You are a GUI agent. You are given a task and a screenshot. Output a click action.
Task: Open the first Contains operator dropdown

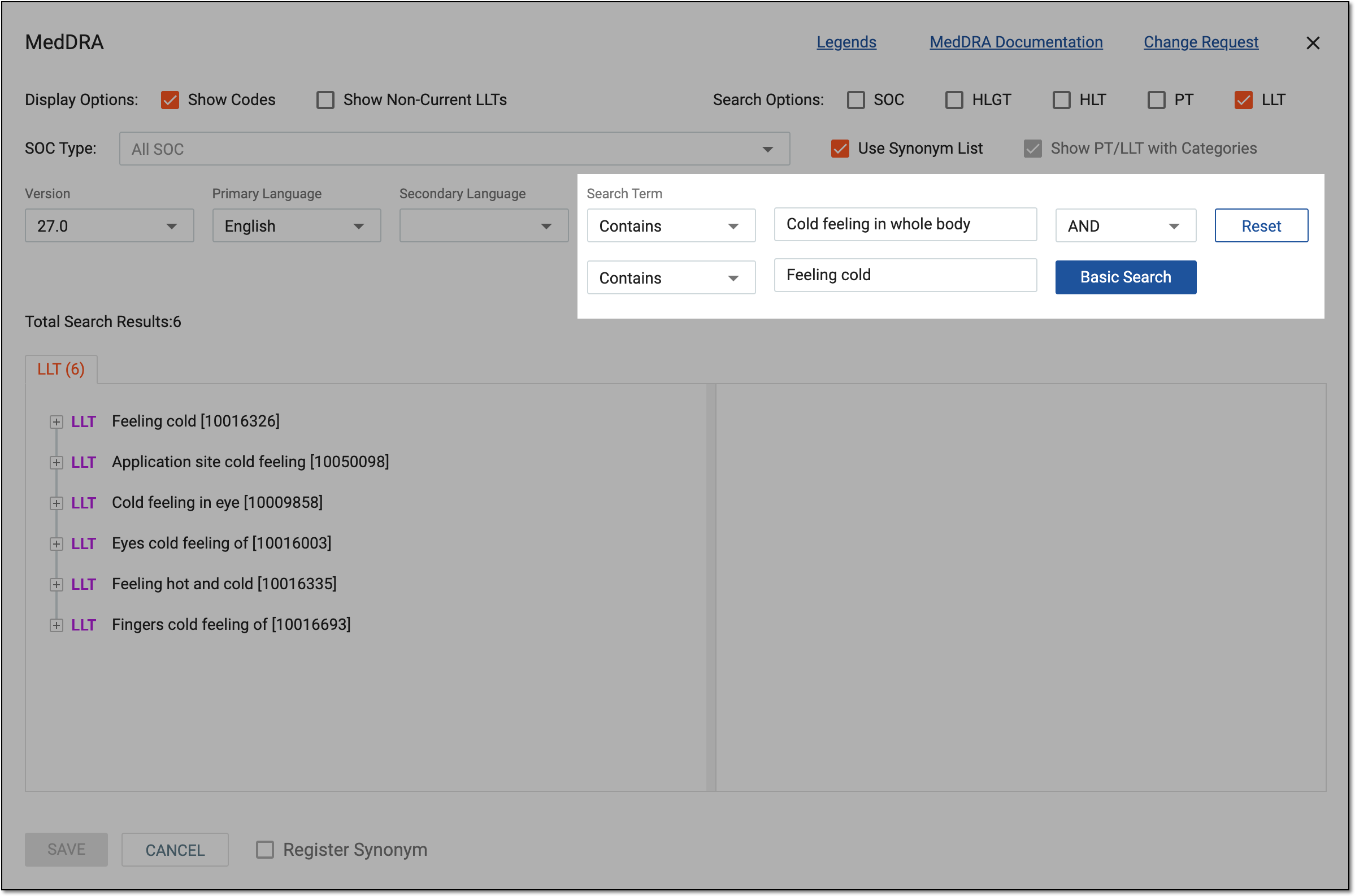(x=671, y=226)
